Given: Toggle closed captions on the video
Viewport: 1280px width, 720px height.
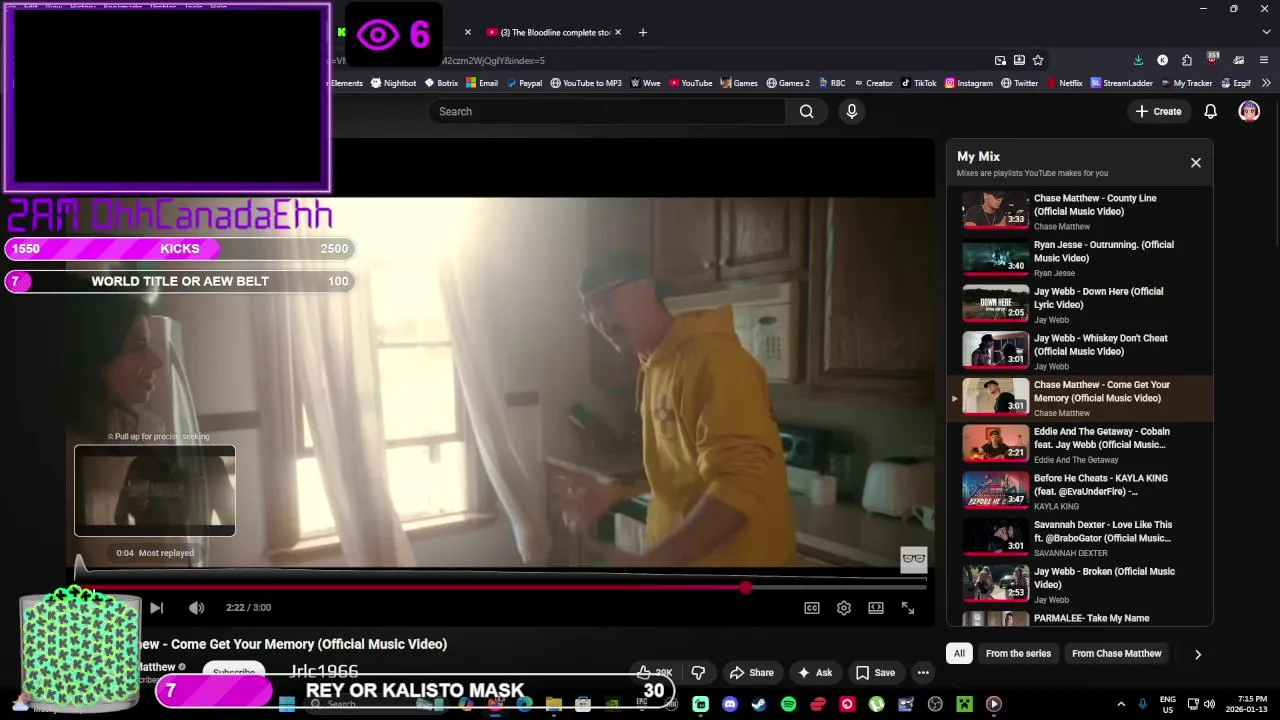Looking at the screenshot, I should click(812, 608).
